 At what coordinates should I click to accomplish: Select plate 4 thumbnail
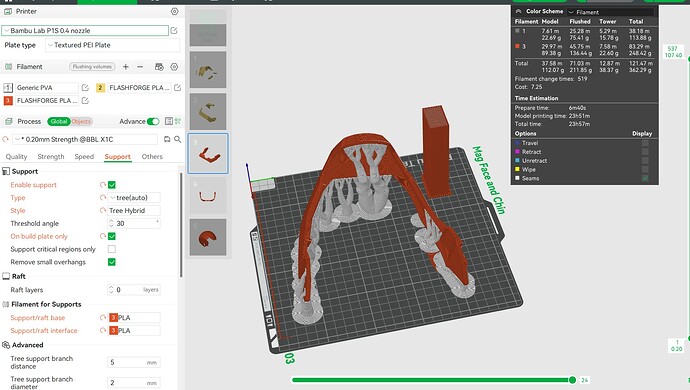click(x=208, y=195)
